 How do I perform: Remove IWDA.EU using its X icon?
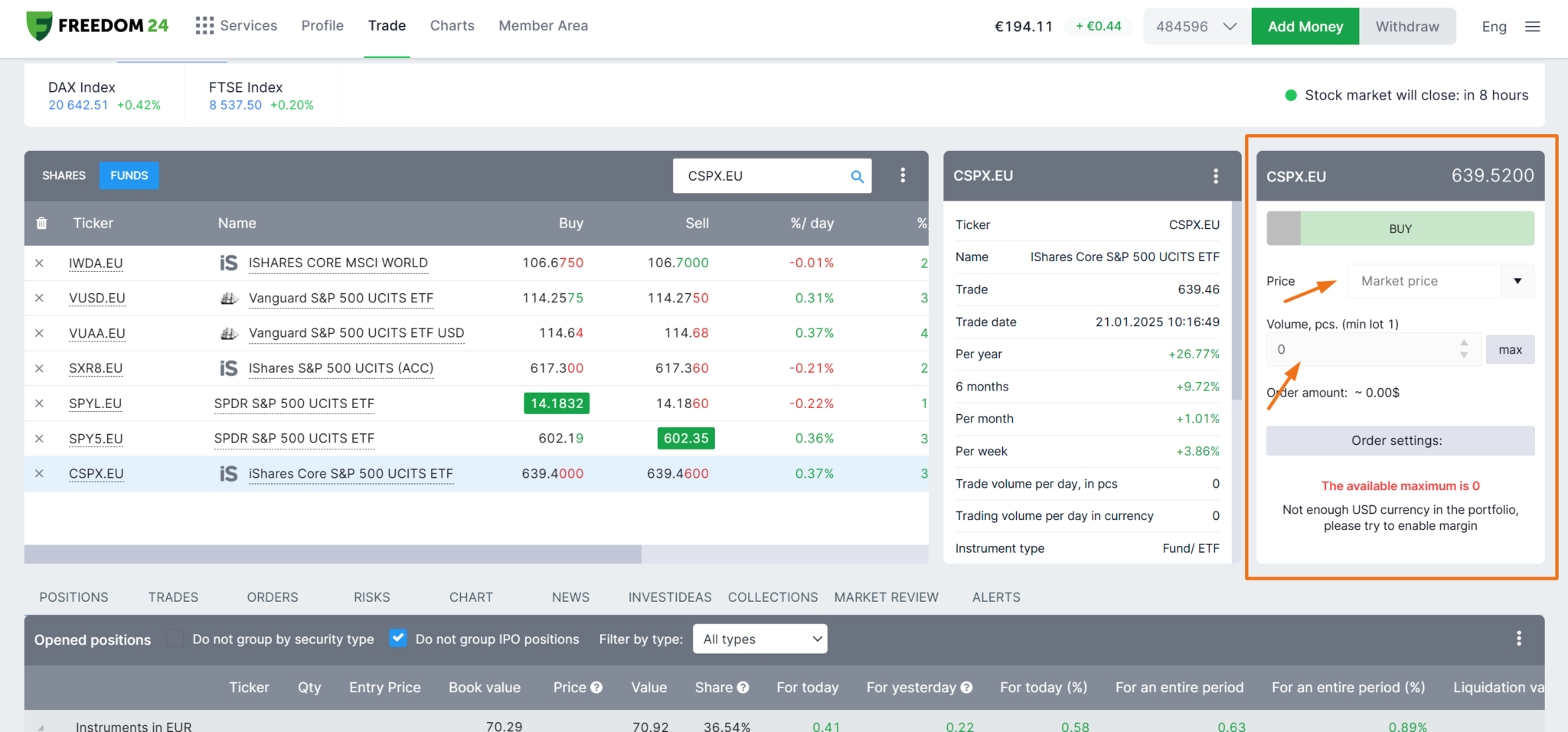tap(40, 263)
